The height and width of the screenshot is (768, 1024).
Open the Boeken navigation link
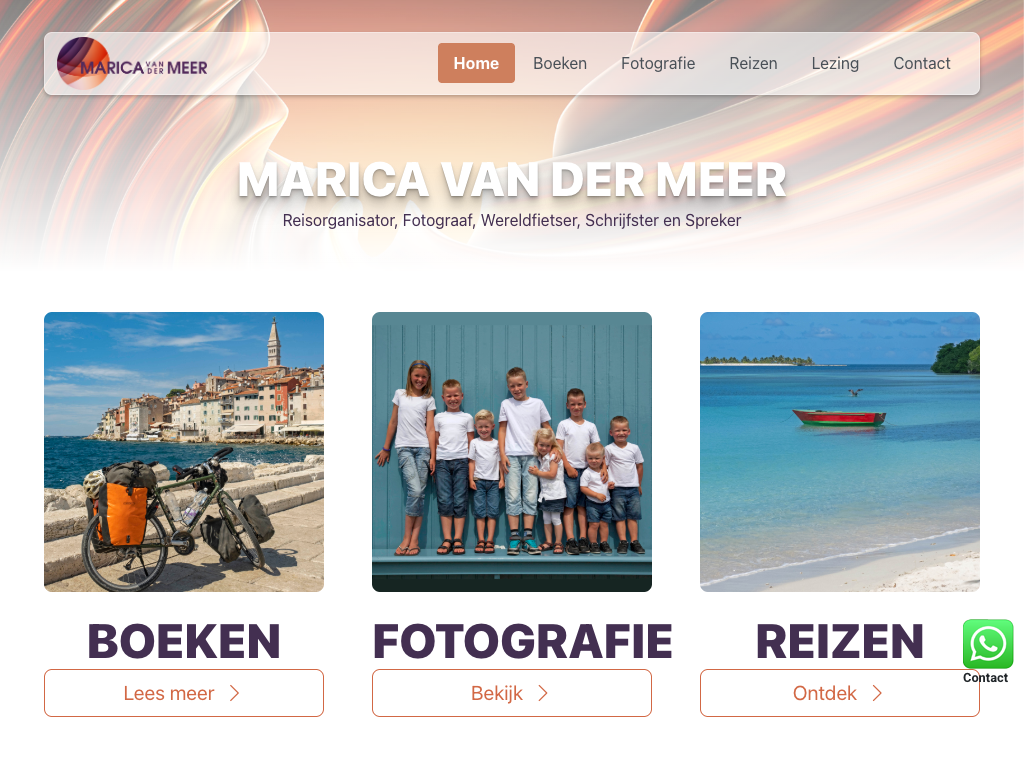pos(560,63)
